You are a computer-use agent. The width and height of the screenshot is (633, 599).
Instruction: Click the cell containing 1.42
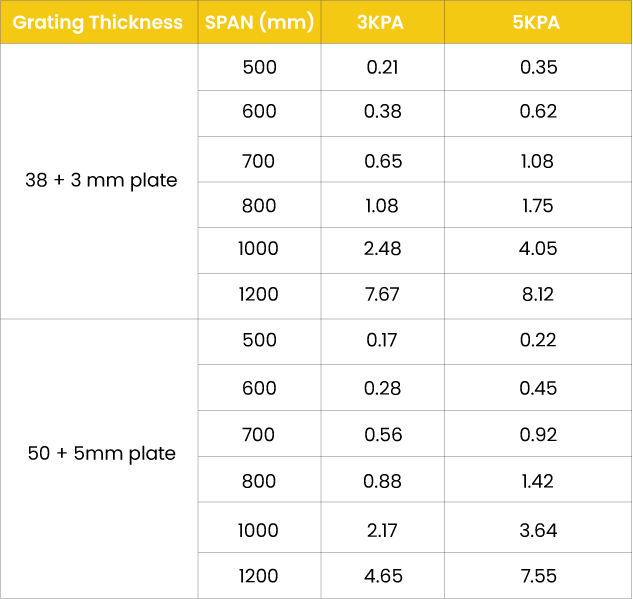coord(538,481)
